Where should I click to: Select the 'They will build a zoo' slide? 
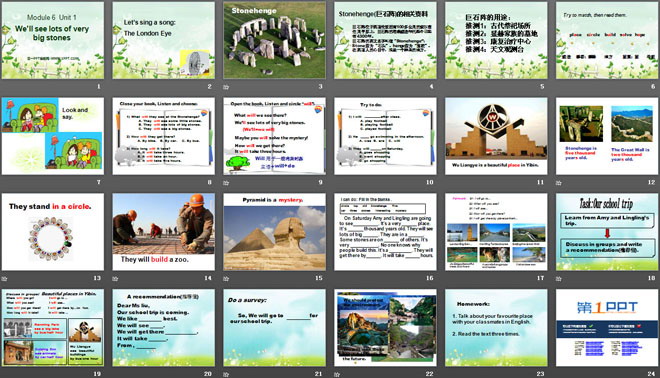[163, 232]
